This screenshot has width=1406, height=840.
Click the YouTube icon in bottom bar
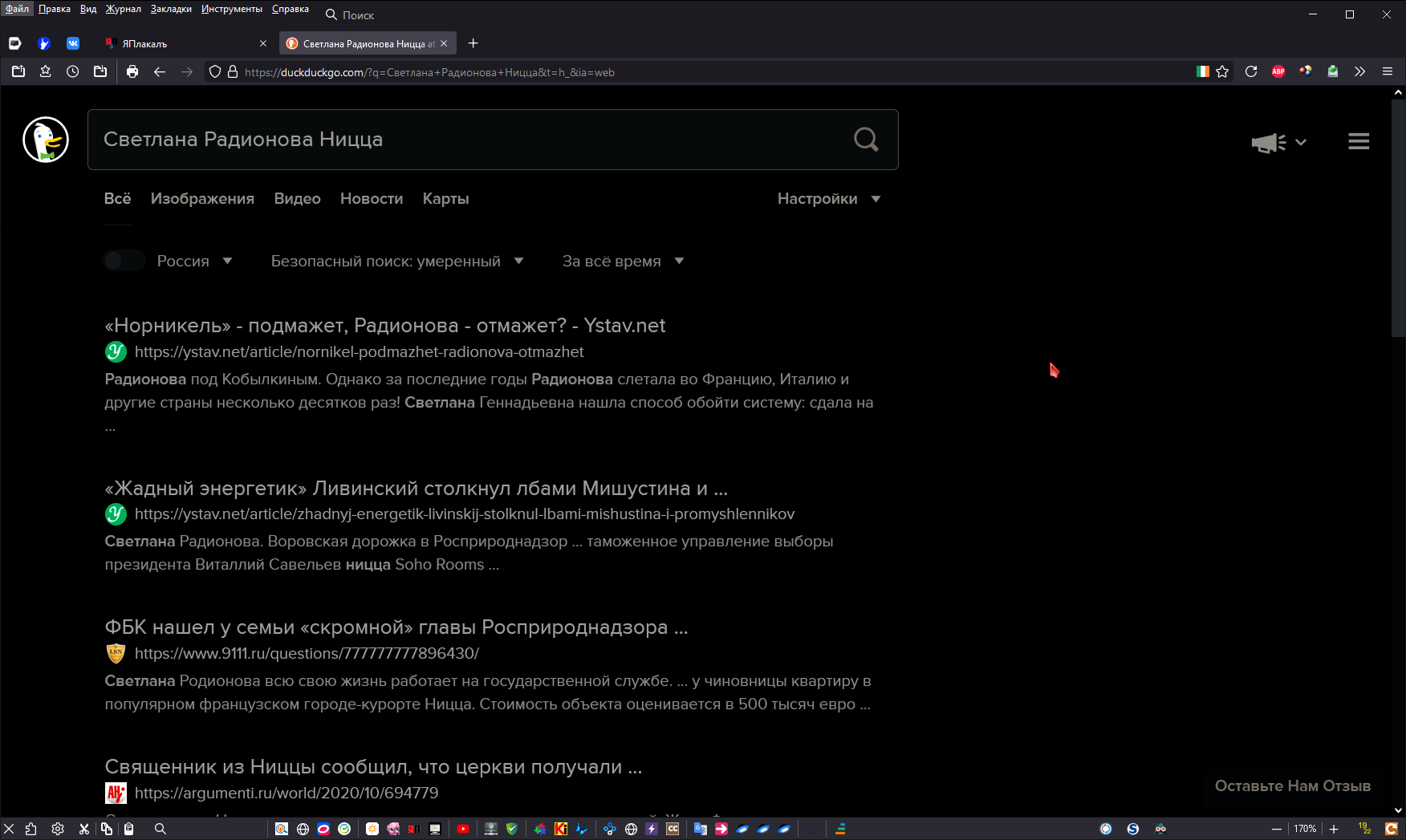coord(463,829)
